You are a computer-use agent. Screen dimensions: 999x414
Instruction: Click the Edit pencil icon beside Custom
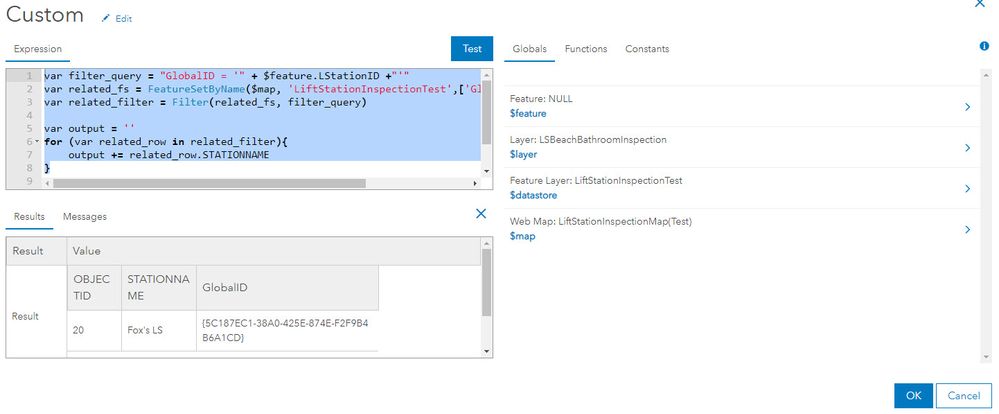tap(106, 19)
